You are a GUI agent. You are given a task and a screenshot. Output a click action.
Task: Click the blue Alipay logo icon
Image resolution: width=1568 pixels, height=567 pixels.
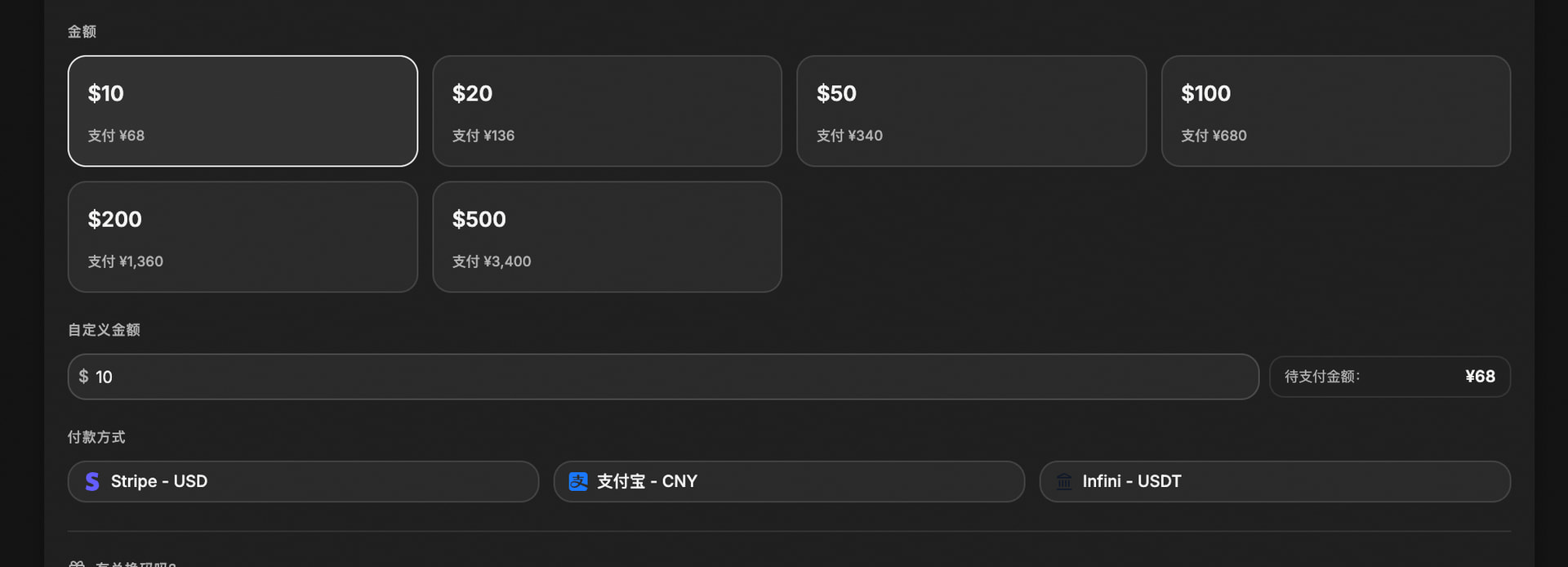pyautogui.click(x=578, y=482)
